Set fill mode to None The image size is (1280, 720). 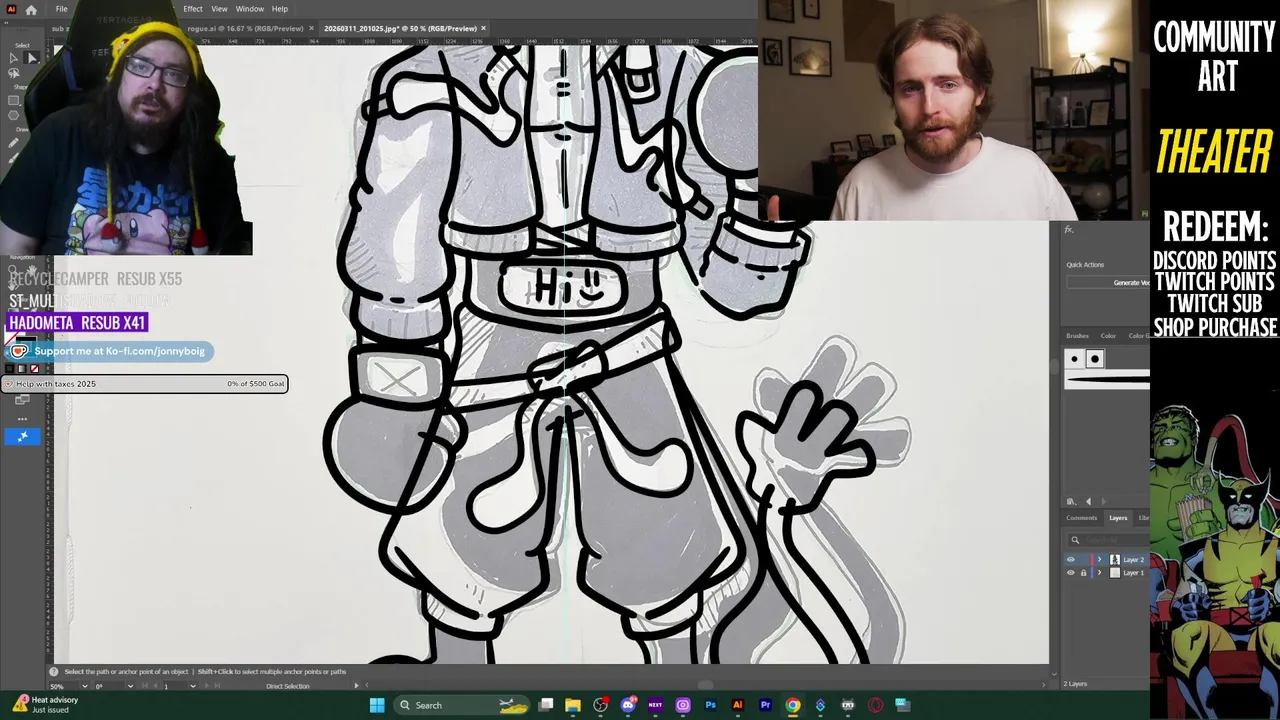click(35, 369)
